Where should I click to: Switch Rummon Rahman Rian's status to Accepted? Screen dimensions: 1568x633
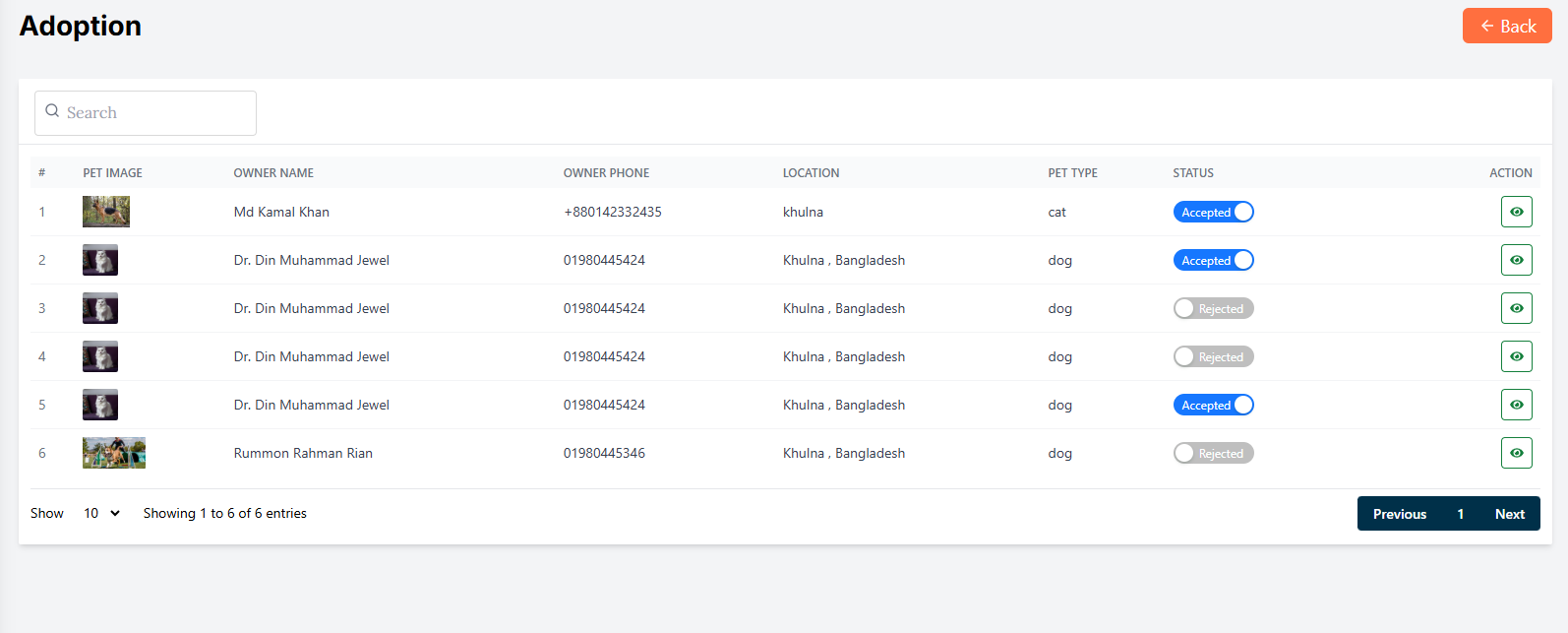(1213, 453)
